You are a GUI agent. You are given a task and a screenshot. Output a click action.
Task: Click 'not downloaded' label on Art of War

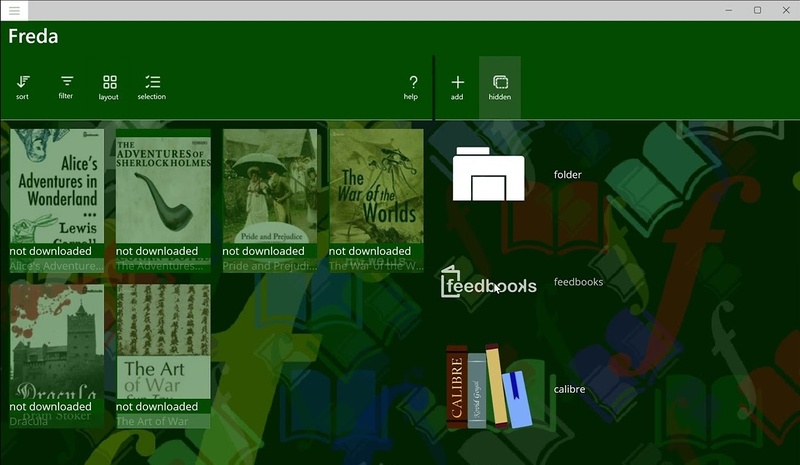point(157,407)
